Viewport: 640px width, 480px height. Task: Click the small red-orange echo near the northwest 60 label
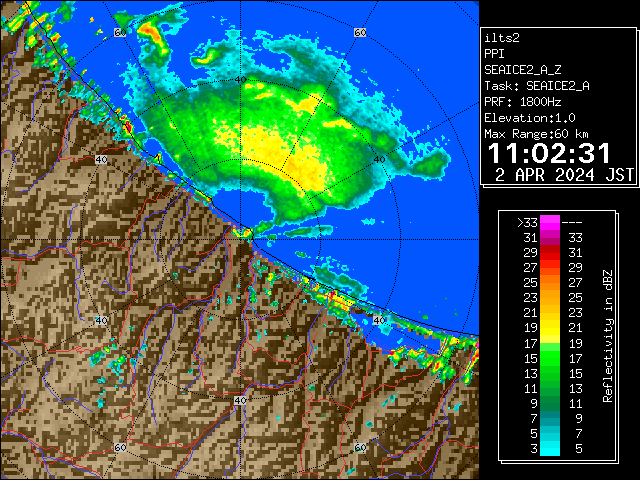153,35
